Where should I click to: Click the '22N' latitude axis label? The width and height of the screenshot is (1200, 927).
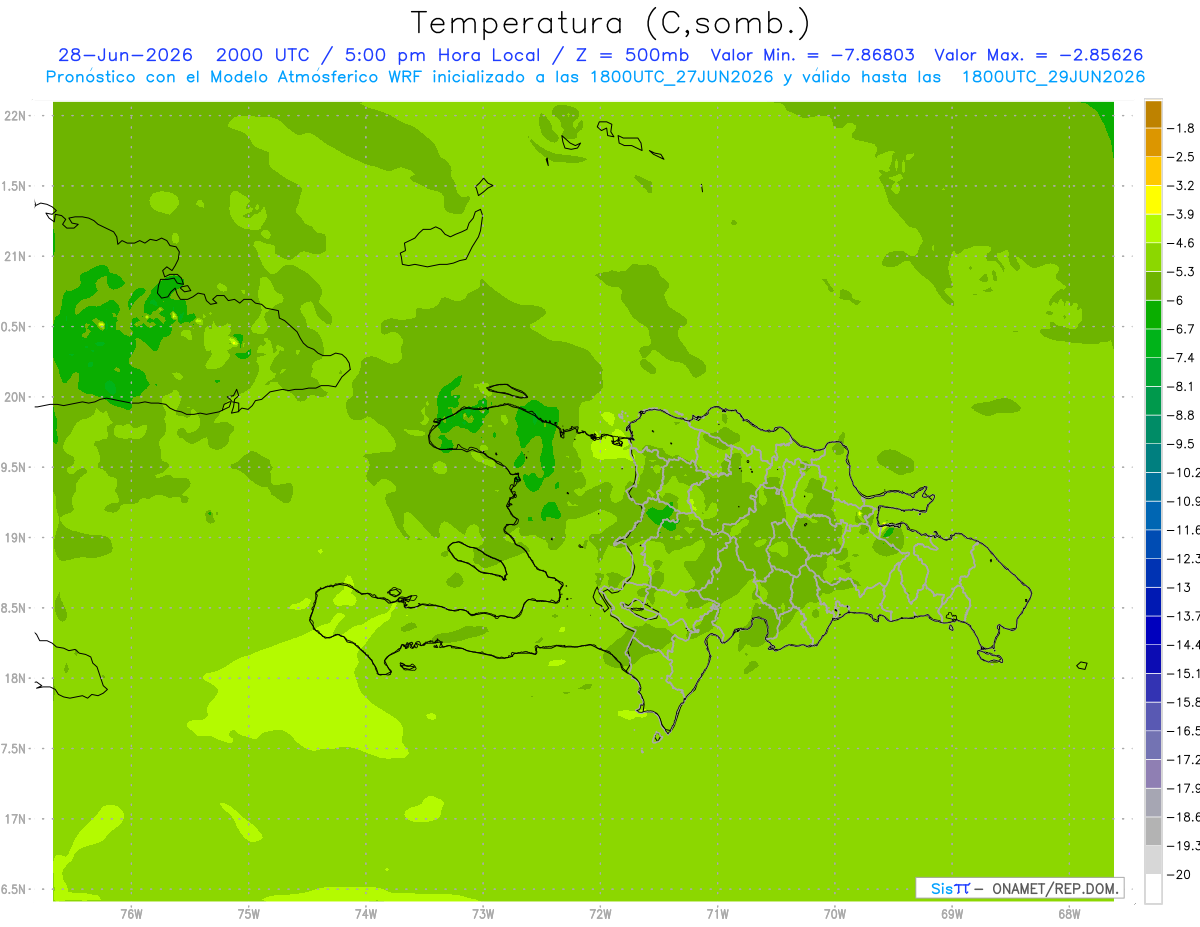click(x=15, y=116)
